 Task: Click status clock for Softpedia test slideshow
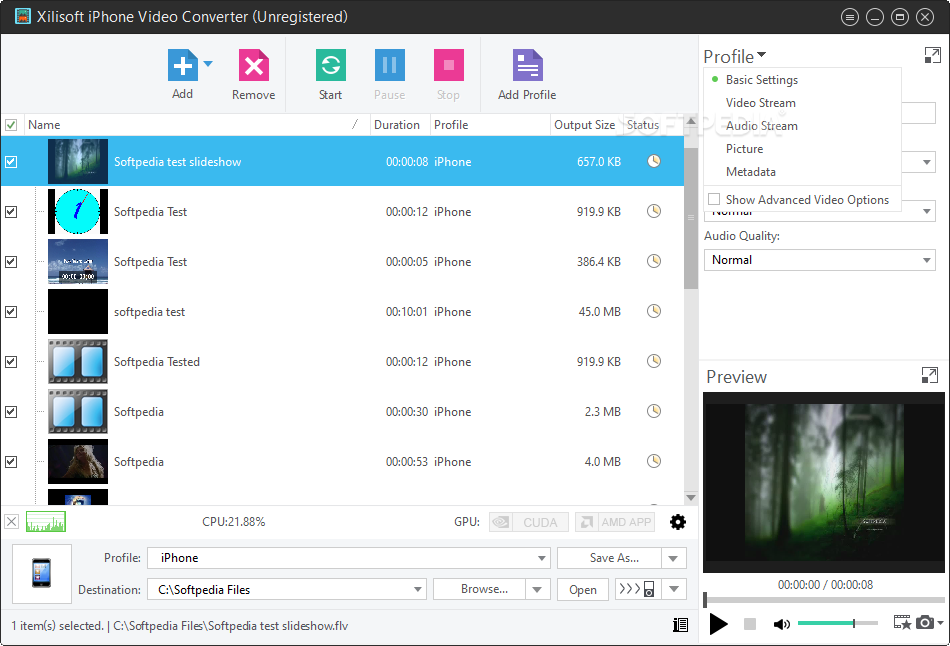[654, 161]
